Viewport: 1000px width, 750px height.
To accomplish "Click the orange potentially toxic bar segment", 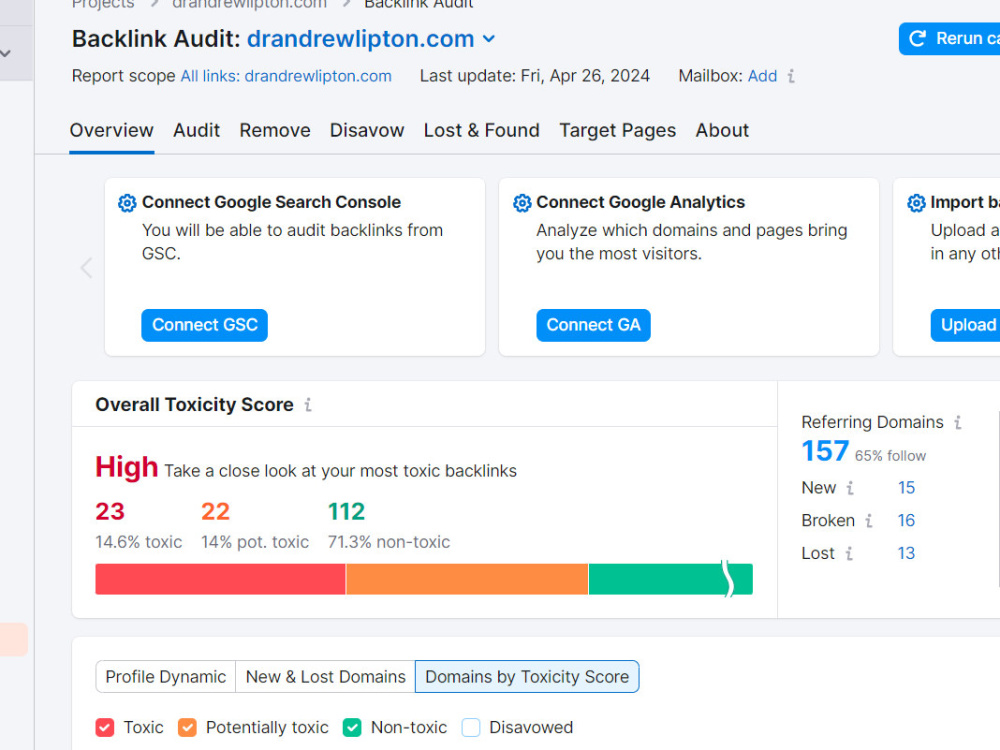I will point(467,579).
